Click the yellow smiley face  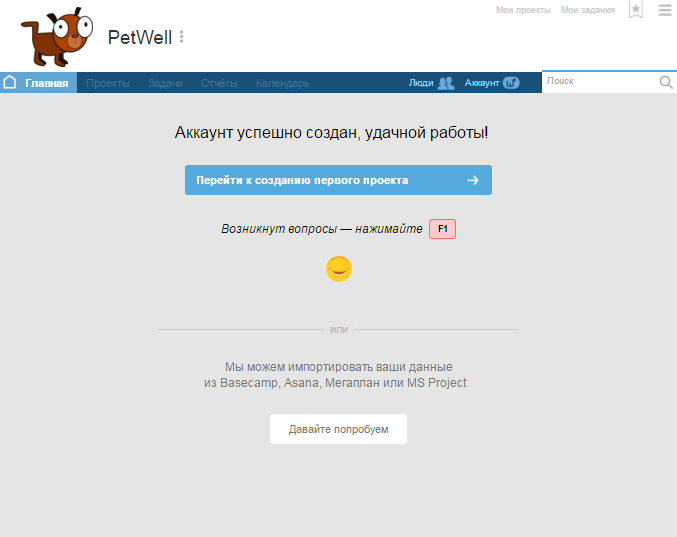pyautogui.click(x=339, y=269)
